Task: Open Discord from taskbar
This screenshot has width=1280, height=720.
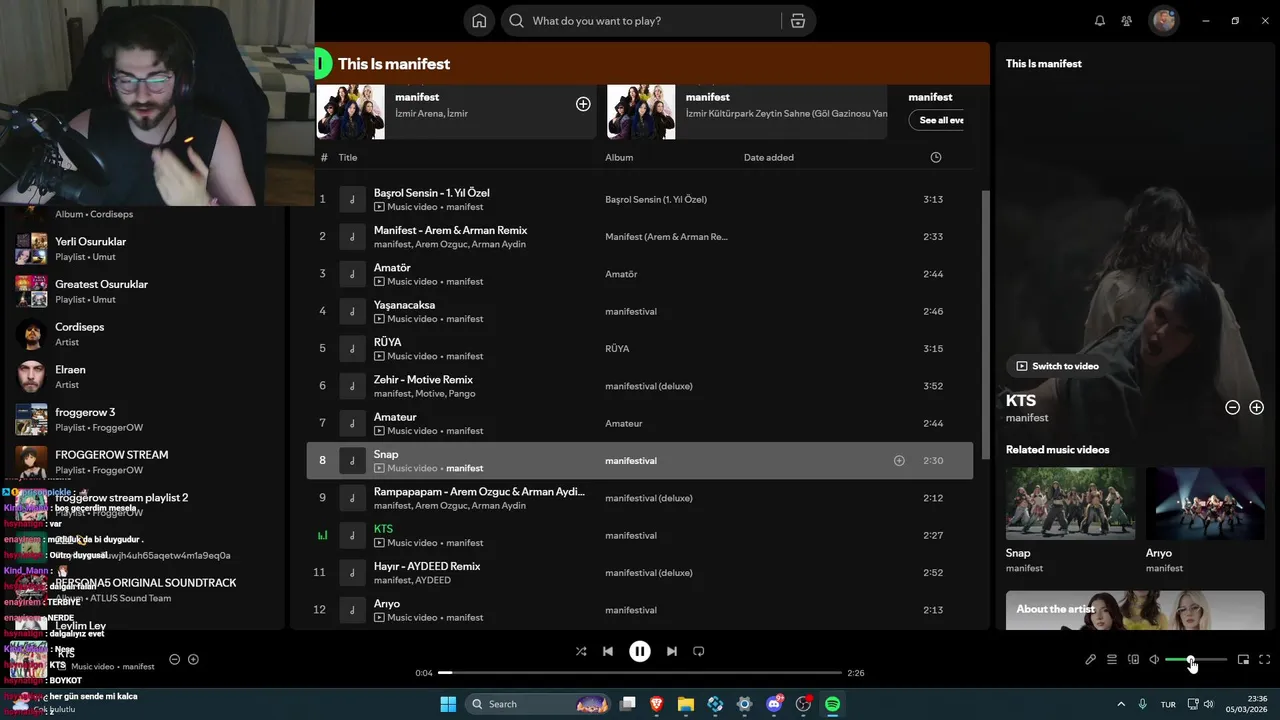Action: point(774,704)
